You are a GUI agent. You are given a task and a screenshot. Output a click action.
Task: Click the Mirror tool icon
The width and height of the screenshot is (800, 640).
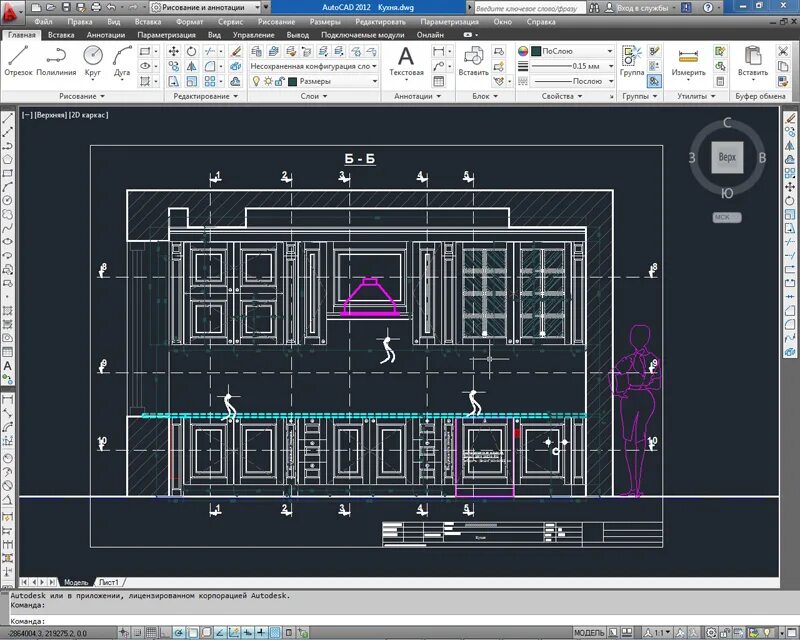191,66
